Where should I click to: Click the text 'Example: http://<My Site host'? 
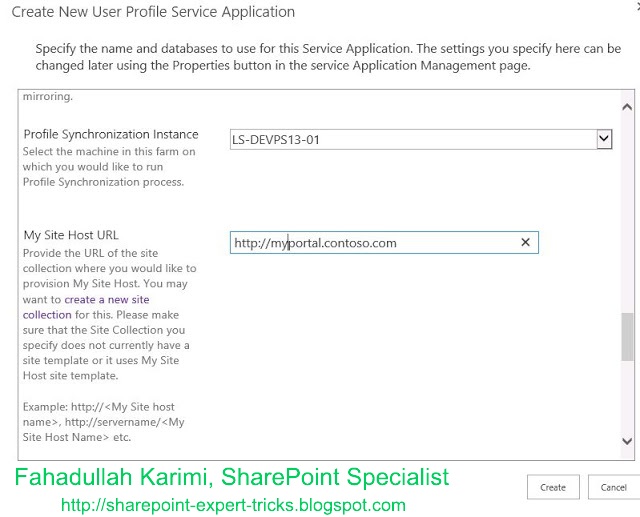pyautogui.click(x=99, y=407)
